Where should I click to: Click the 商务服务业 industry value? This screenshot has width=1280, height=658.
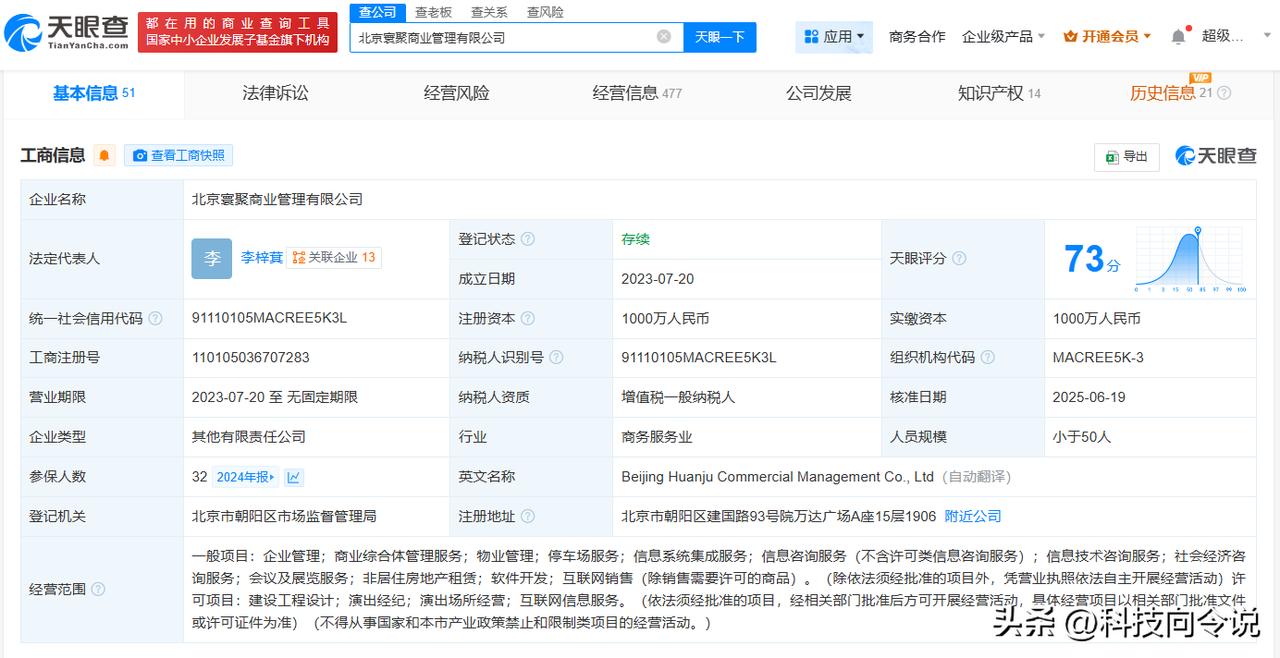click(657, 437)
